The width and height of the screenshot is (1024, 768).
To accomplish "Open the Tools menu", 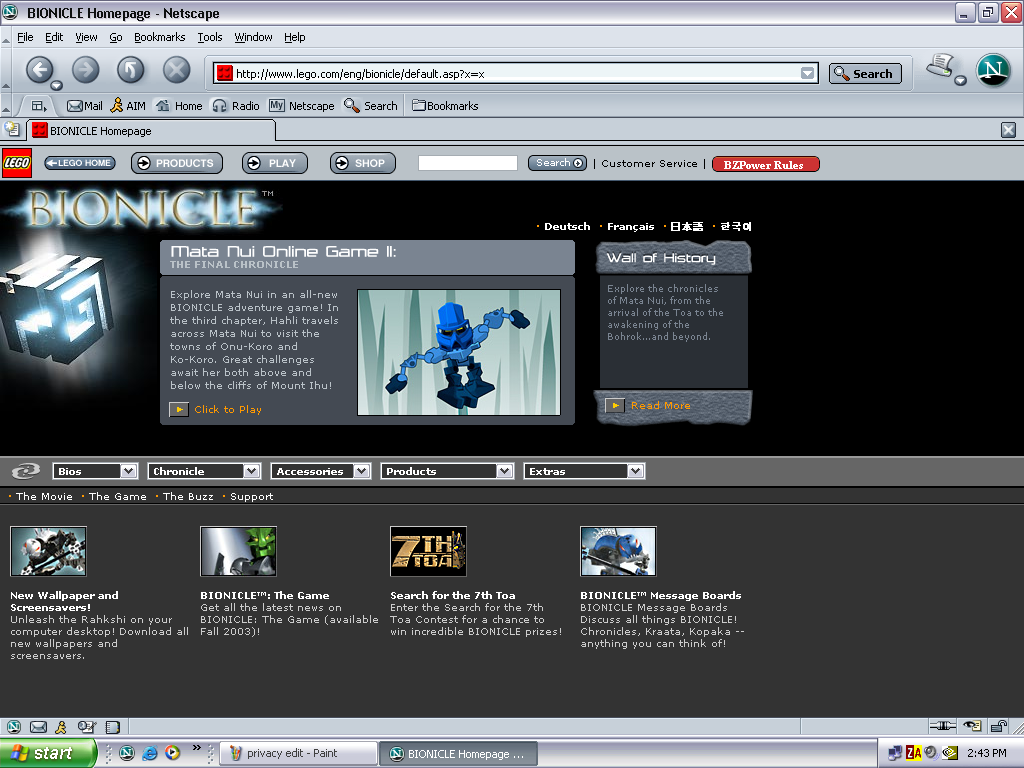I will [210, 37].
